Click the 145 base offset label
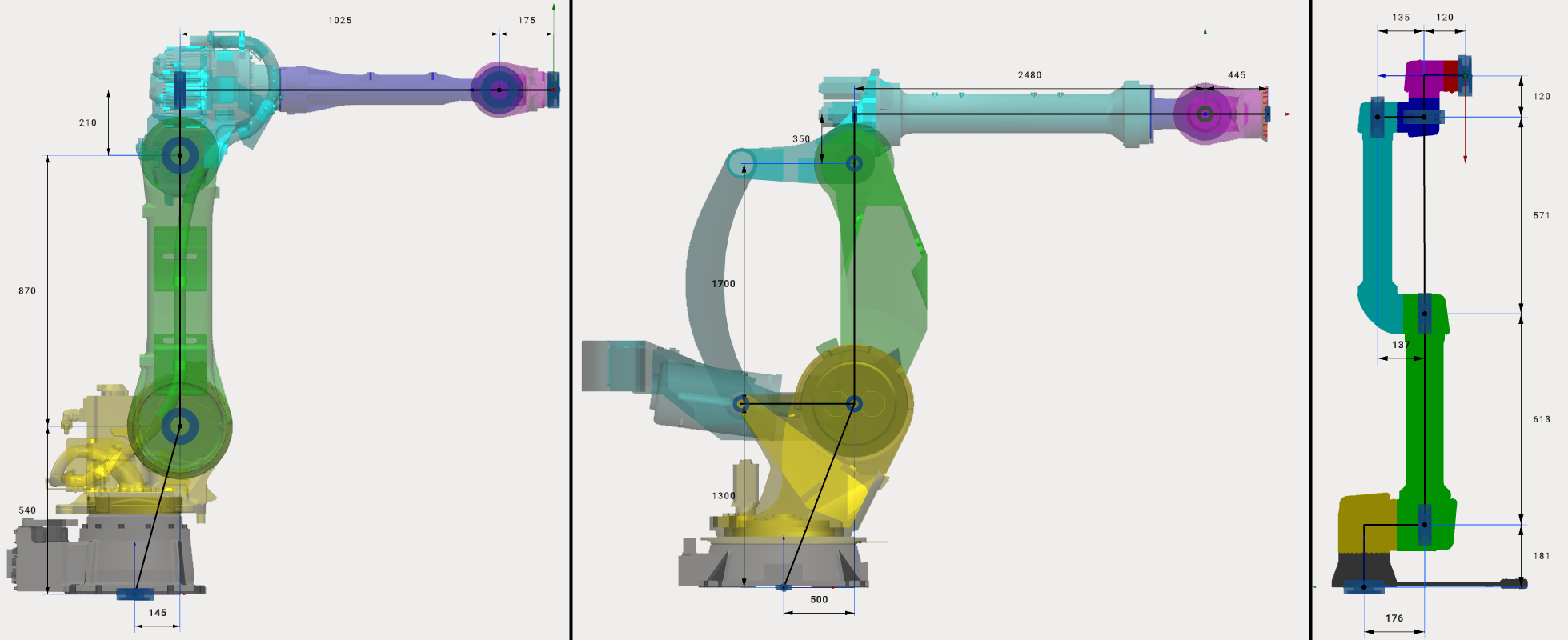The image size is (1568, 640). pyautogui.click(x=158, y=612)
